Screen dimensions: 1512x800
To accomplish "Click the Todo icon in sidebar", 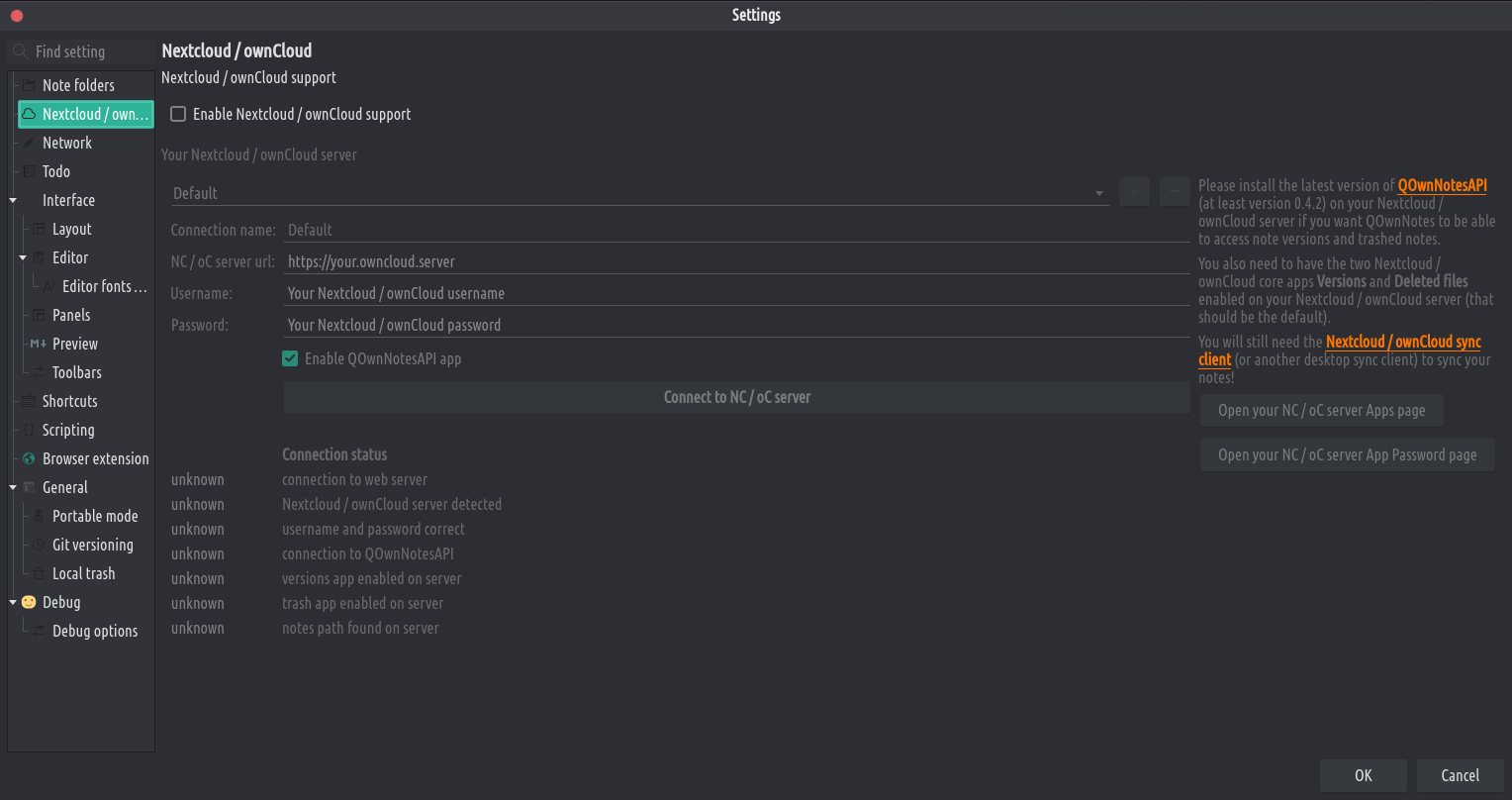I will pyautogui.click(x=29, y=171).
